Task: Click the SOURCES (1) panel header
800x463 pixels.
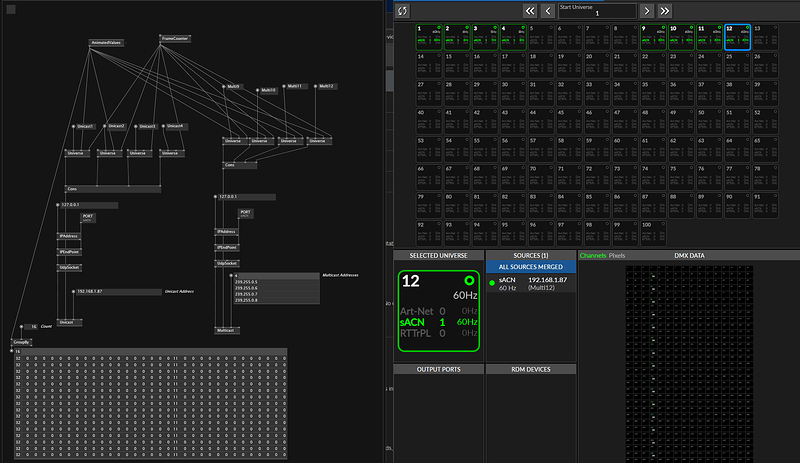Action: [x=531, y=255]
